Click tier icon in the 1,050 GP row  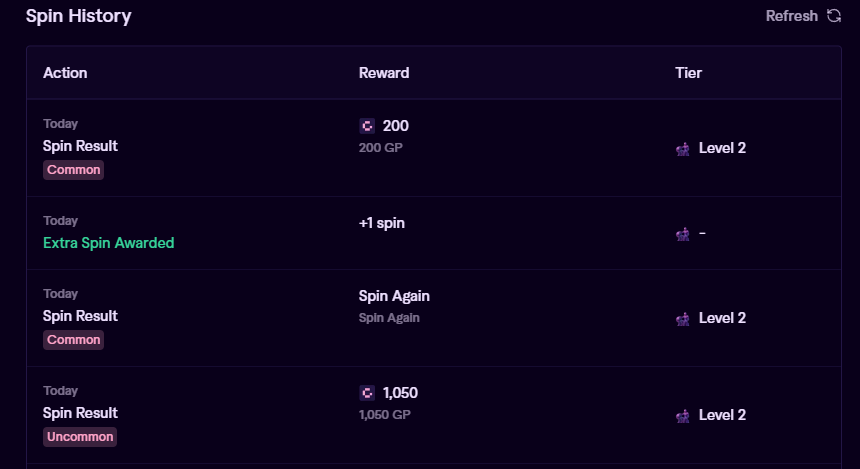point(683,416)
